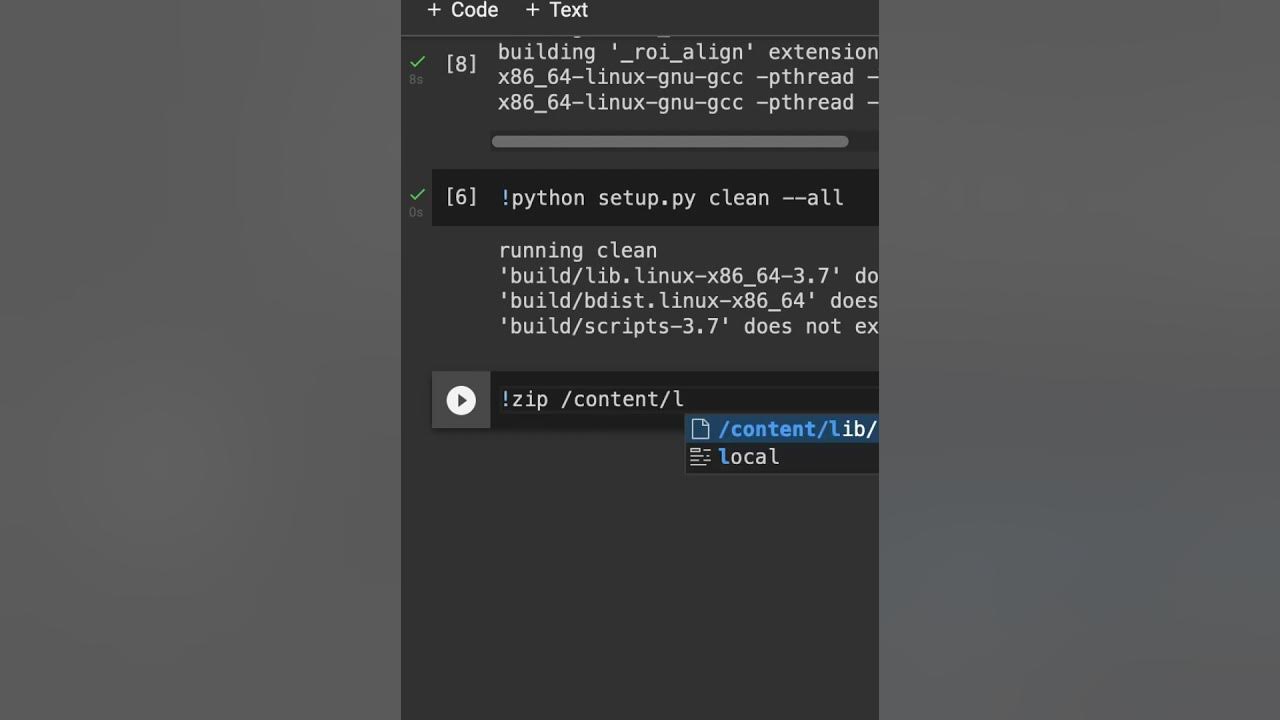Click the plus icon before Code

(x=434, y=10)
